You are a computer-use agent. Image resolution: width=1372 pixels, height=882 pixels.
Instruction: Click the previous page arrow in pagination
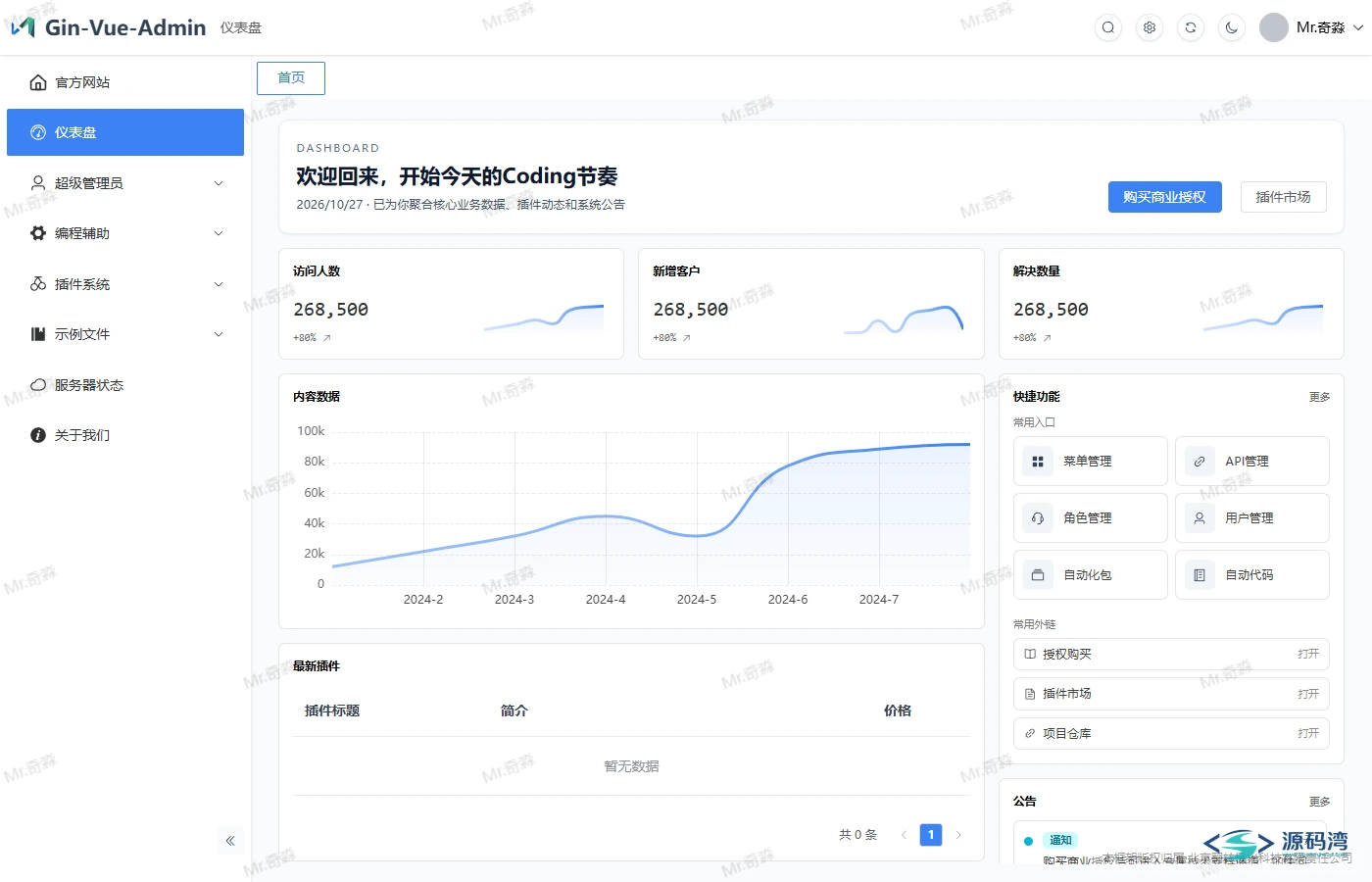click(x=904, y=835)
